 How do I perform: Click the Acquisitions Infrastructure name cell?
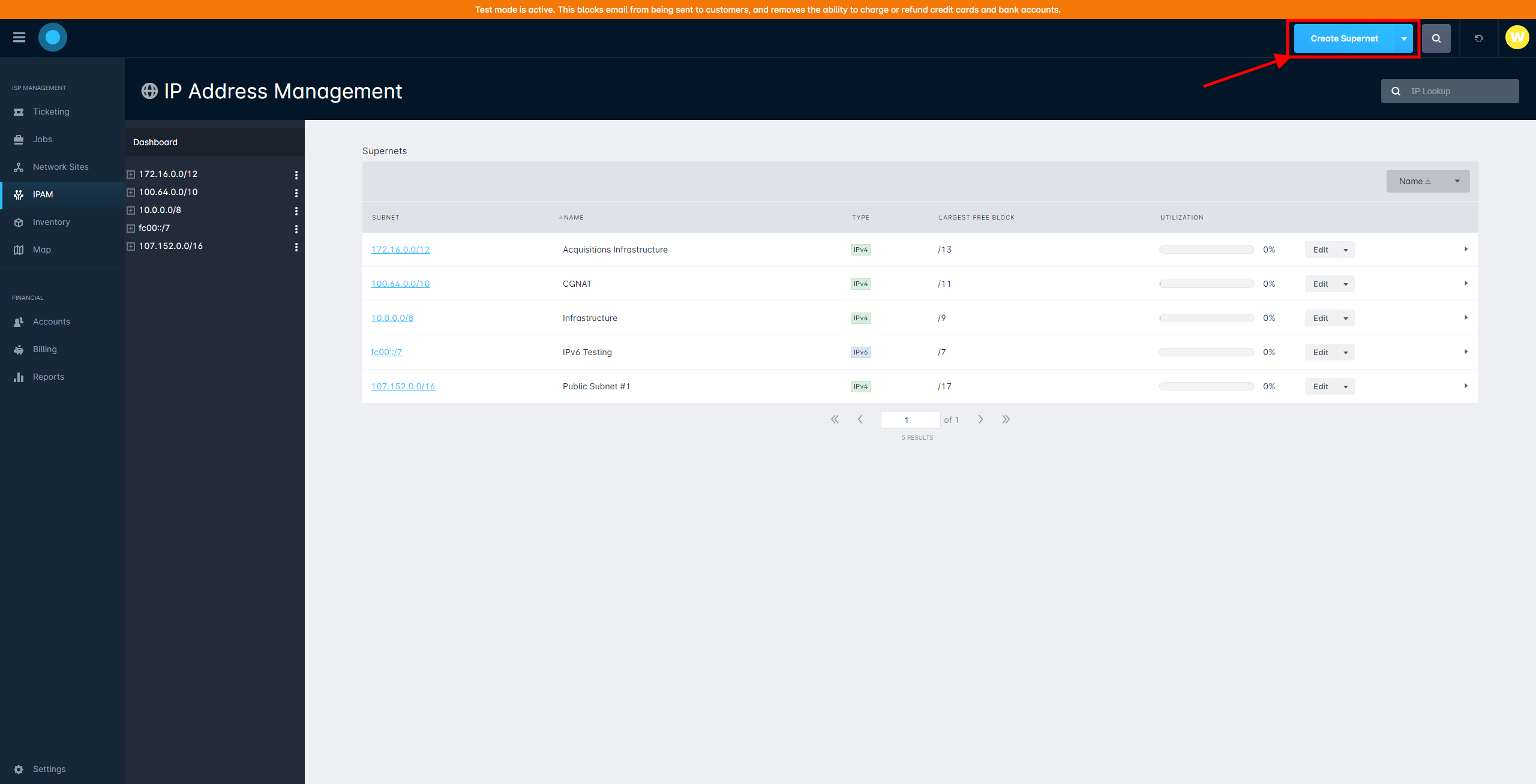pos(615,250)
